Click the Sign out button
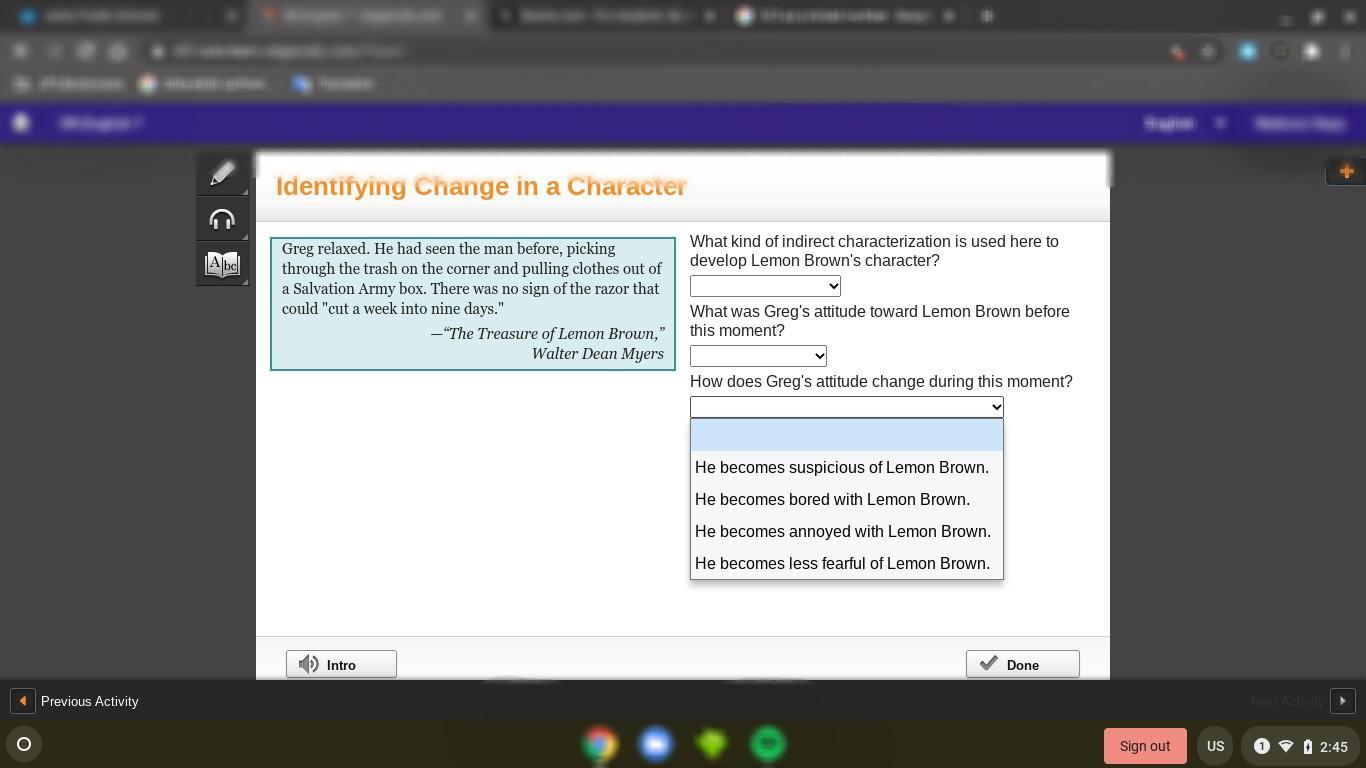 (1145, 746)
